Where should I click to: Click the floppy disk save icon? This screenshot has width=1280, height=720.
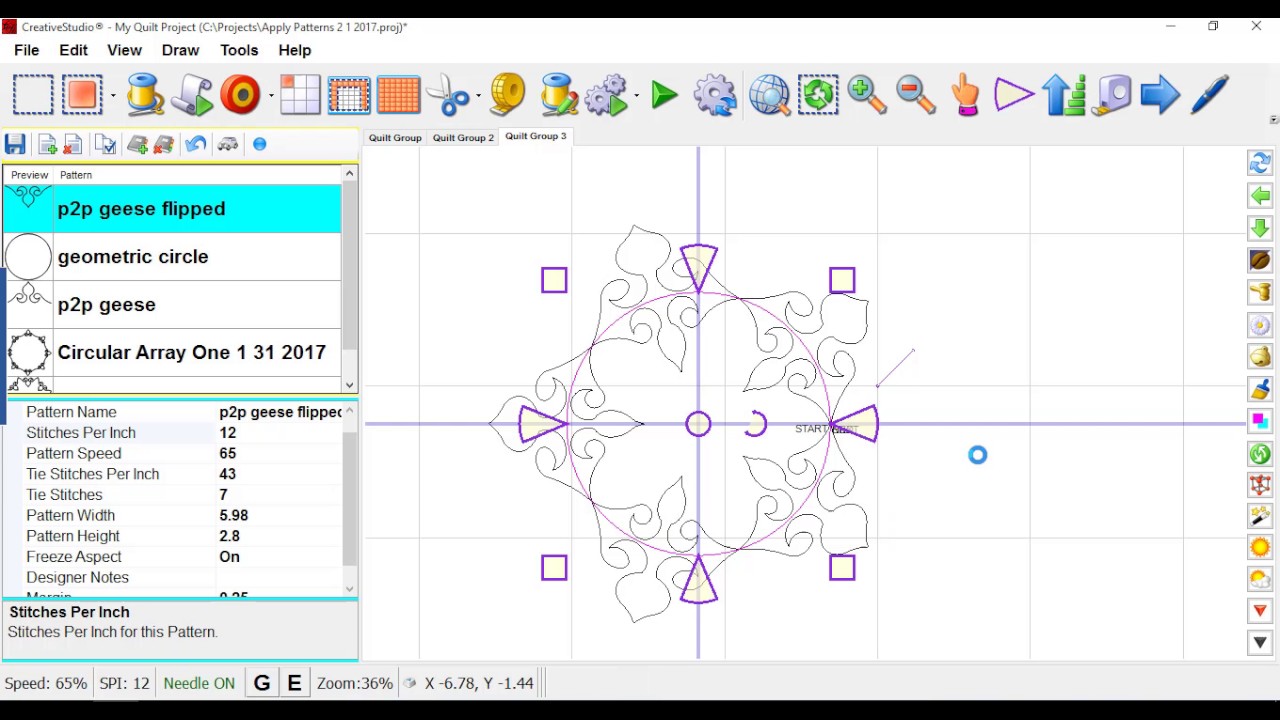[x=15, y=145]
